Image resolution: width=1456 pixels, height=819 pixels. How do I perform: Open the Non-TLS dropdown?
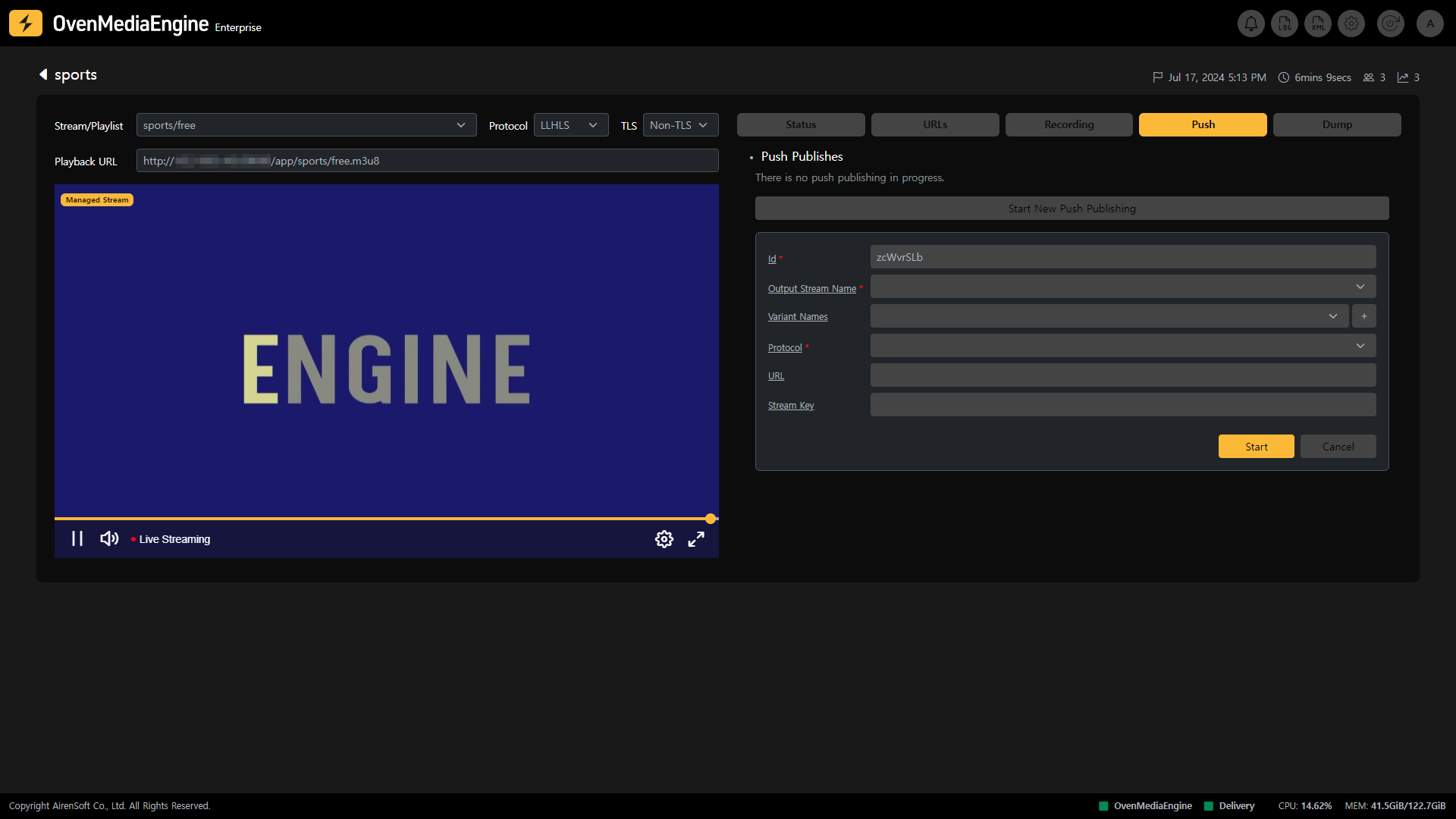point(679,125)
